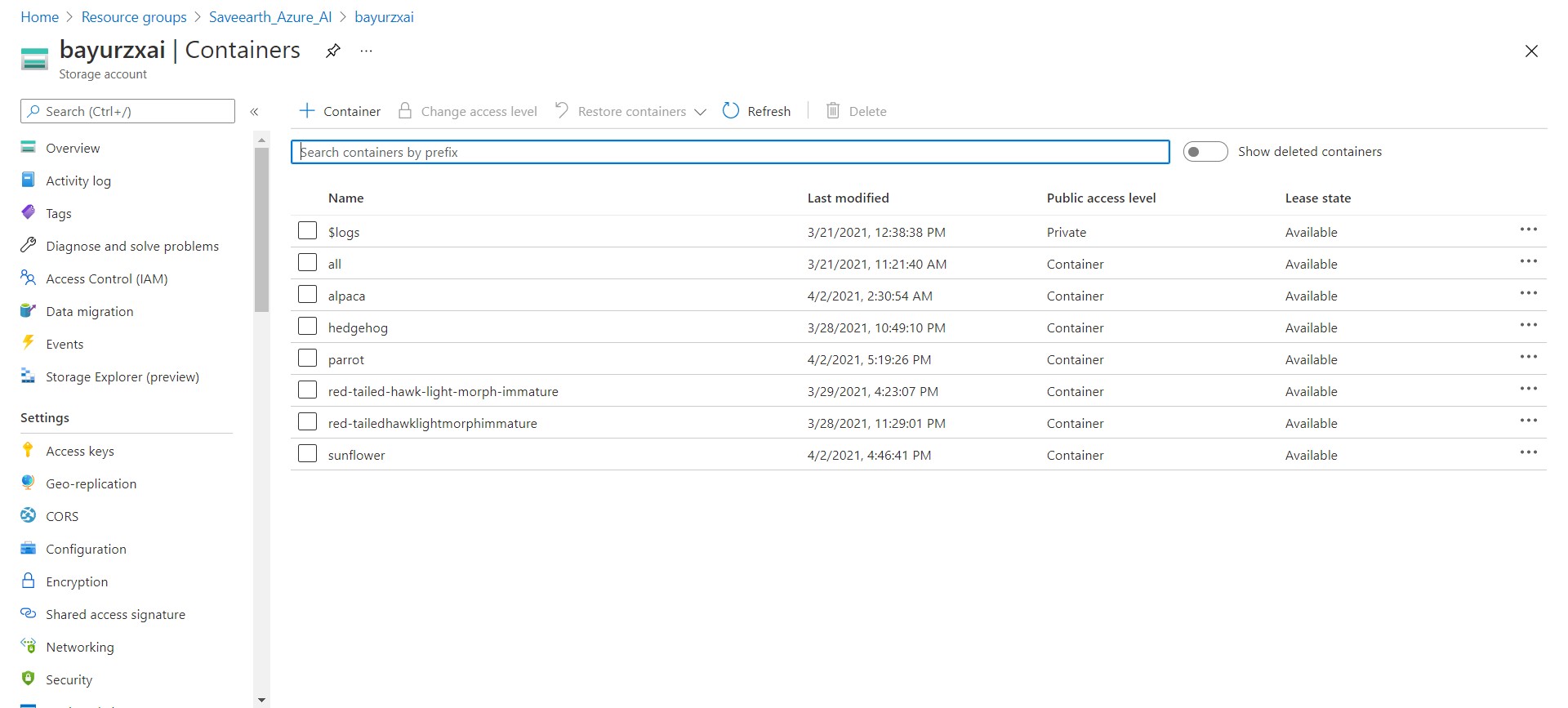
Task: Open the more options menu for $logs row
Action: (1529, 229)
